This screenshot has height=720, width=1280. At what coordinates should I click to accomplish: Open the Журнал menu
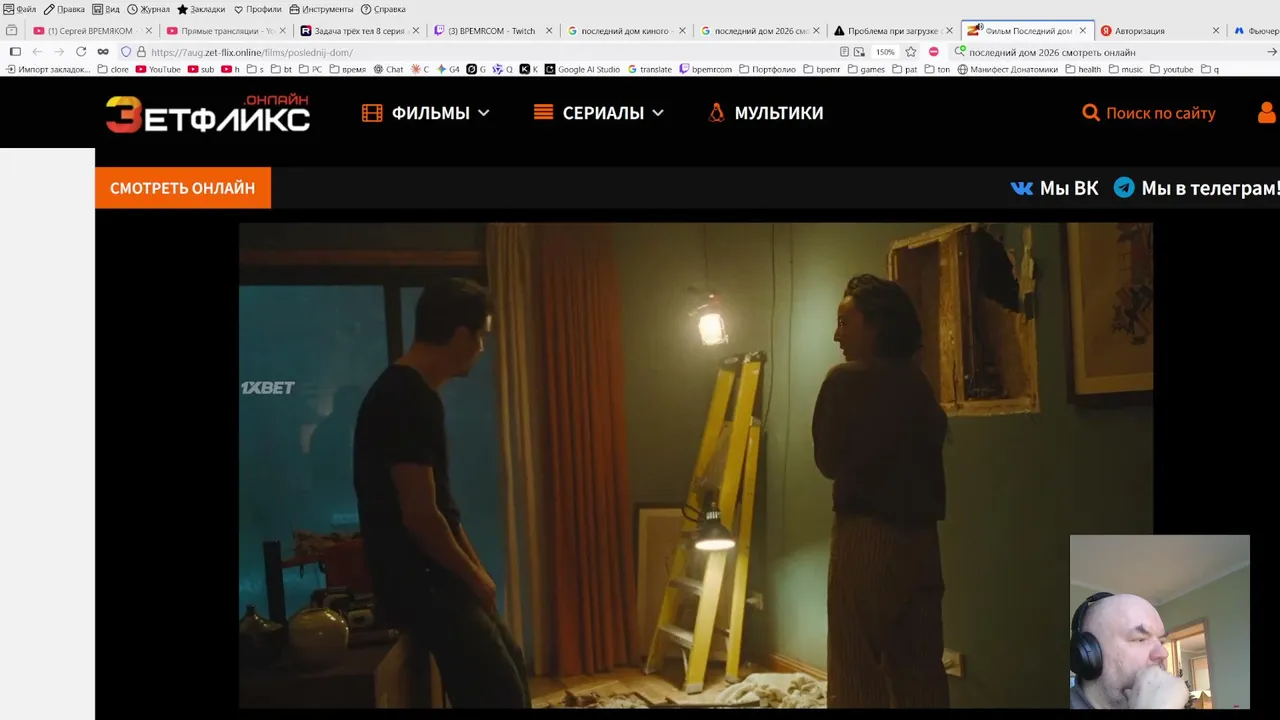pos(148,9)
